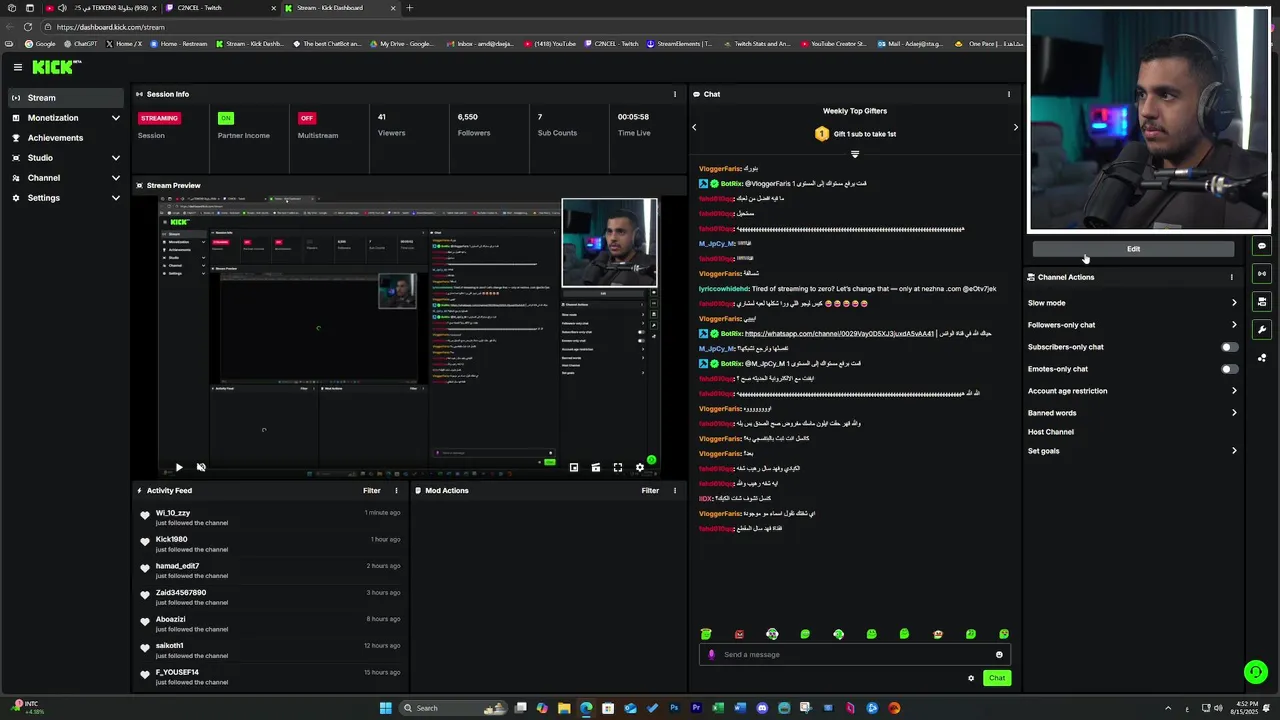Open Set goals options
This screenshot has height=720, width=1280.
point(1132,451)
